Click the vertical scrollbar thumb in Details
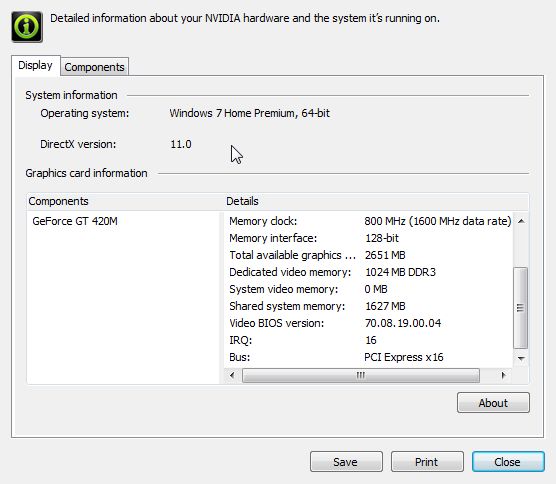556x484 pixels. tap(521, 308)
